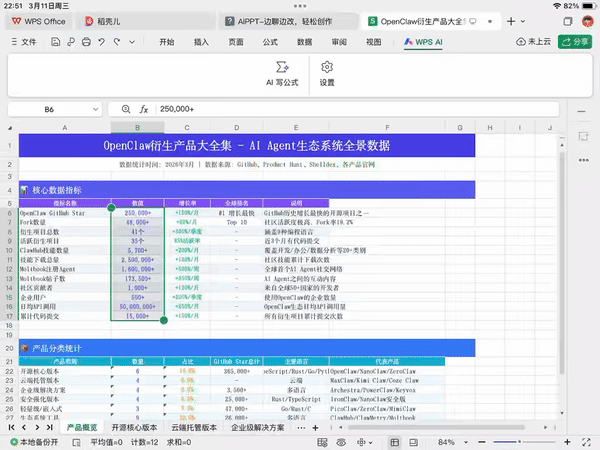Enter full screen mode icon
Screen dimensions: 600x450
coord(586,442)
